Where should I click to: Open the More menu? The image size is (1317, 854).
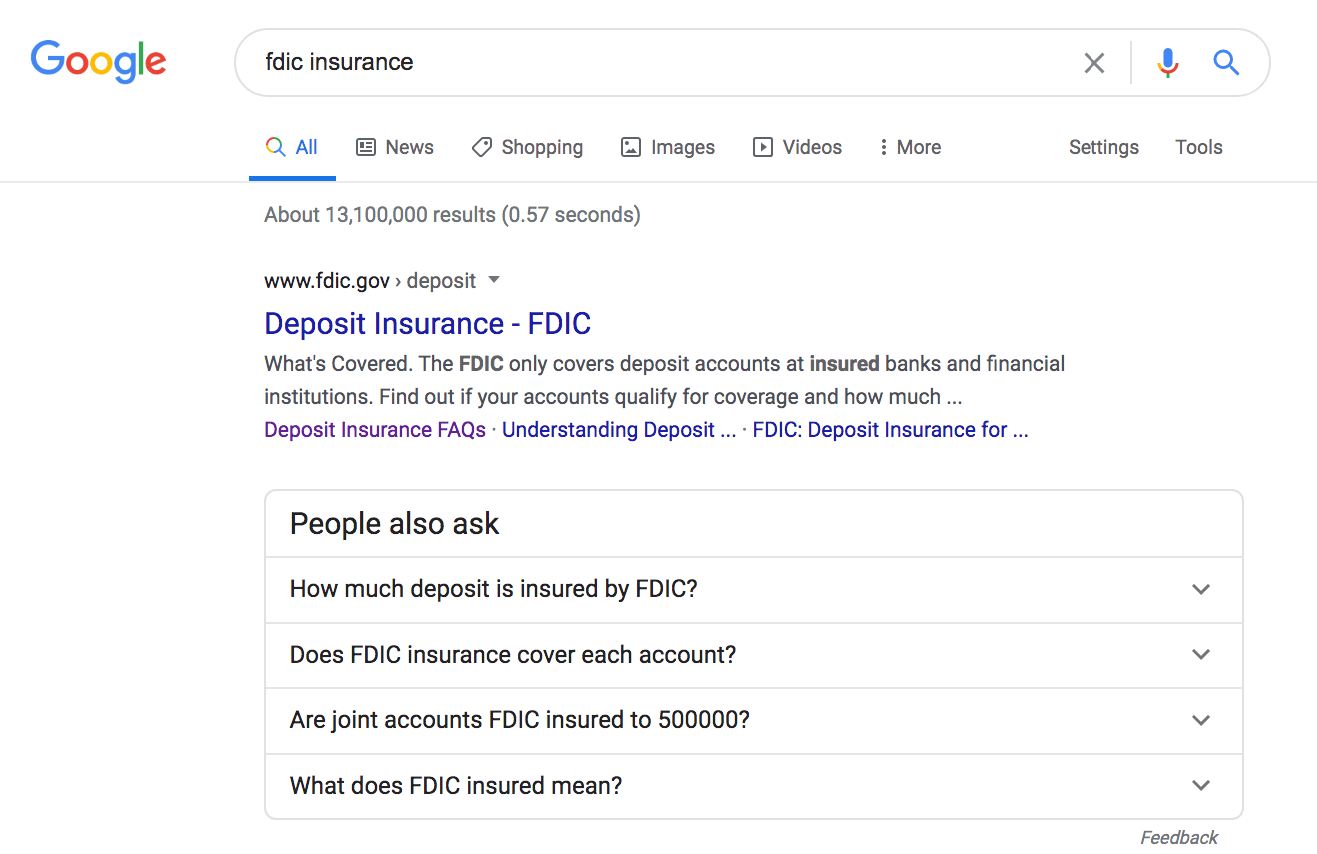click(x=910, y=147)
